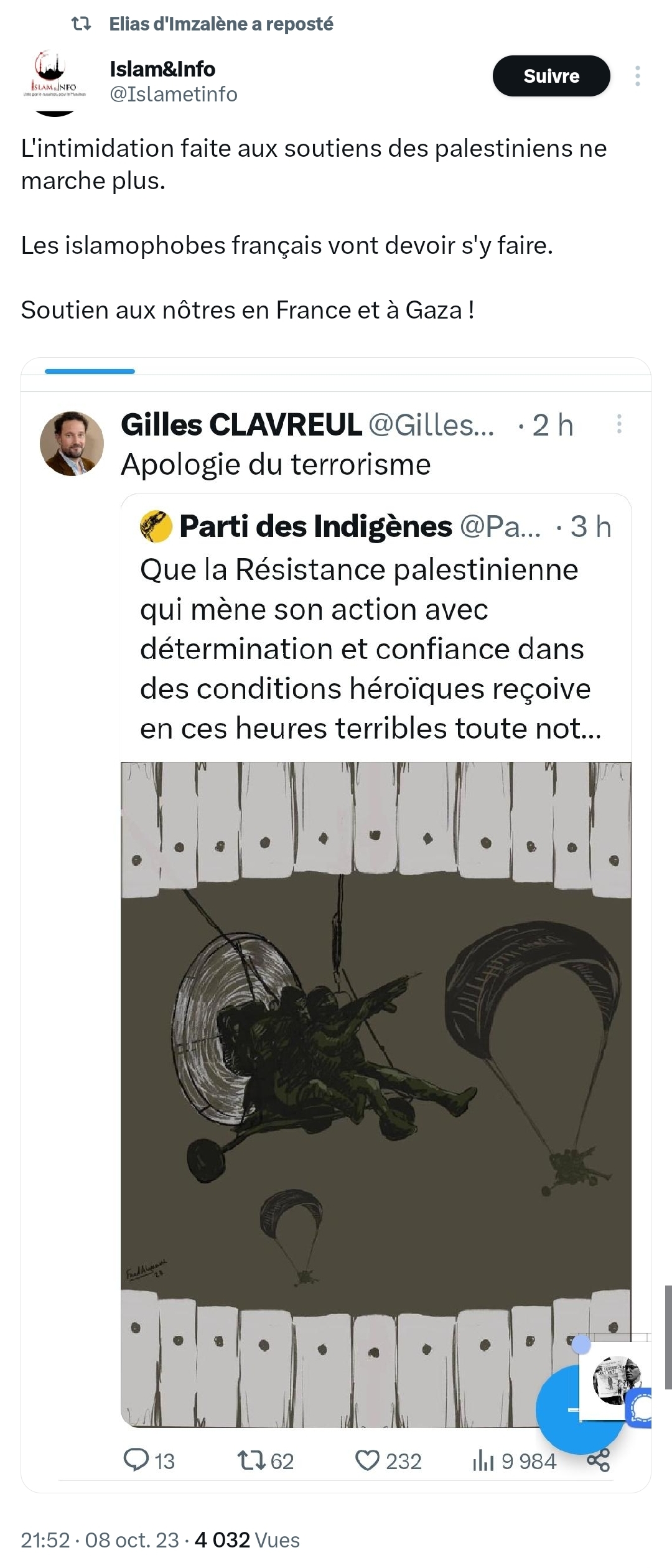Image resolution: width=672 pixels, height=1568 pixels.
Task: Open the three-dot menu next to Suivre
Action: [x=637, y=76]
